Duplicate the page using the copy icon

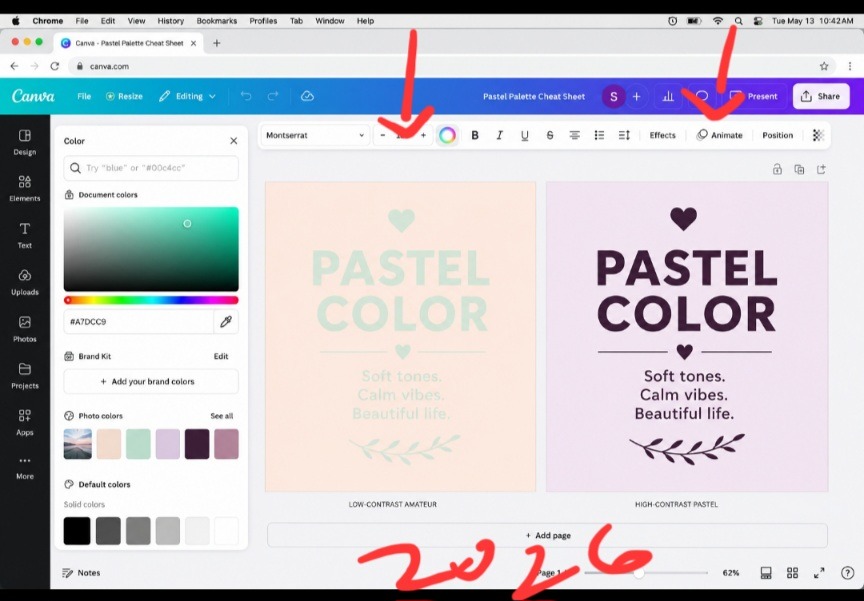[799, 169]
